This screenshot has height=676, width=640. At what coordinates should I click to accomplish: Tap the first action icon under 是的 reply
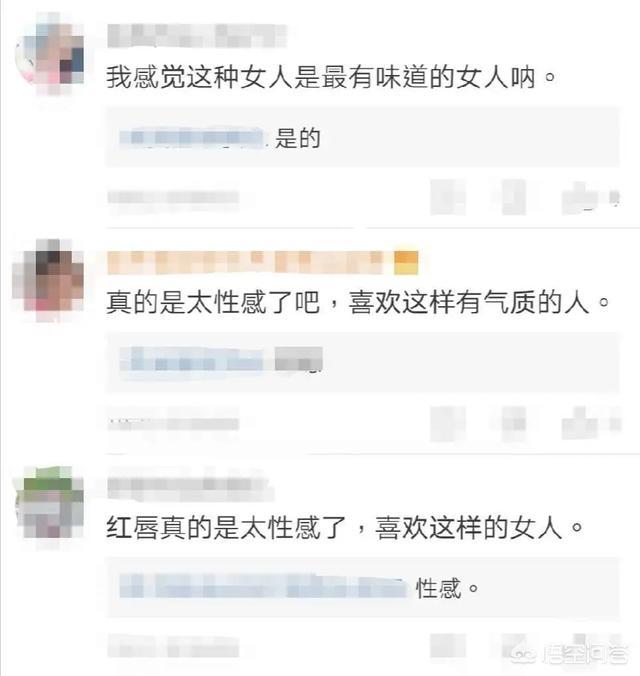click(448, 197)
